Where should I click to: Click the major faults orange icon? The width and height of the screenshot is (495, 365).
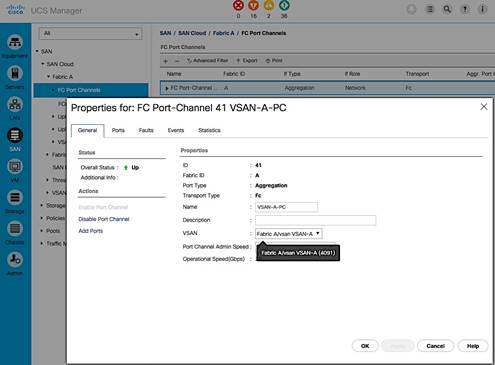click(254, 5)
